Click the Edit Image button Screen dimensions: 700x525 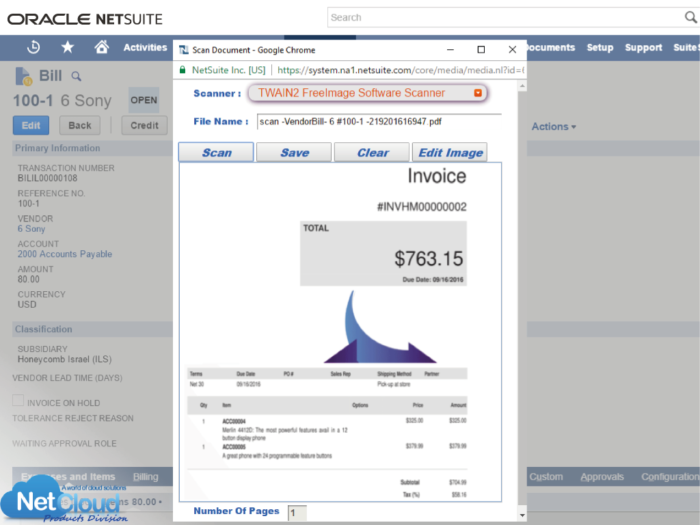coord(450,152)
